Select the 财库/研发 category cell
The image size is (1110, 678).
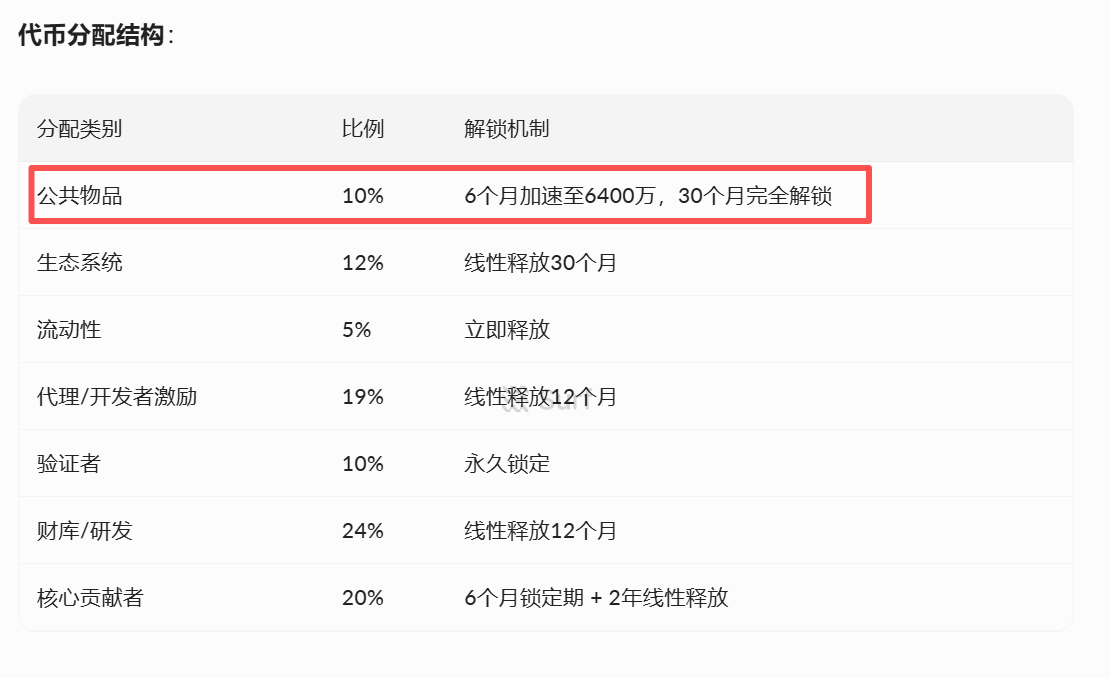[85, 531]
